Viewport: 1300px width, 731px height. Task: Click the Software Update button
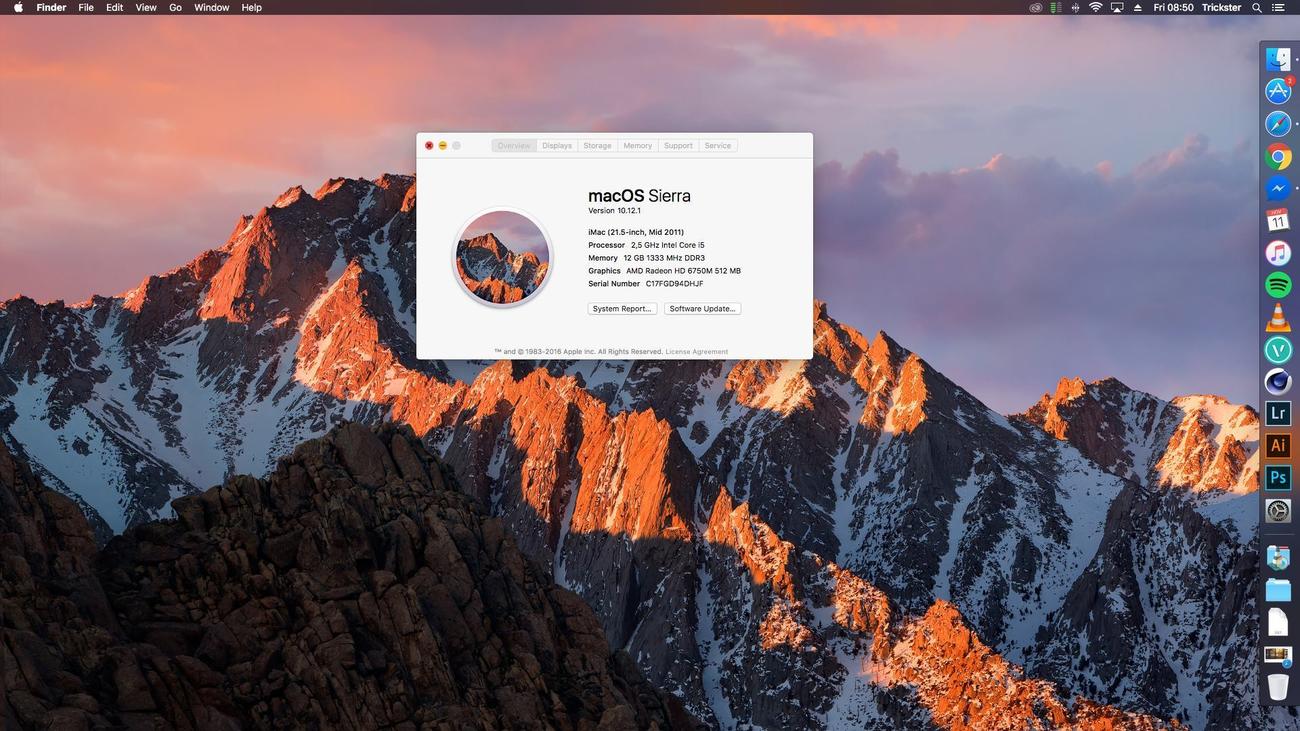pos(702,309)
